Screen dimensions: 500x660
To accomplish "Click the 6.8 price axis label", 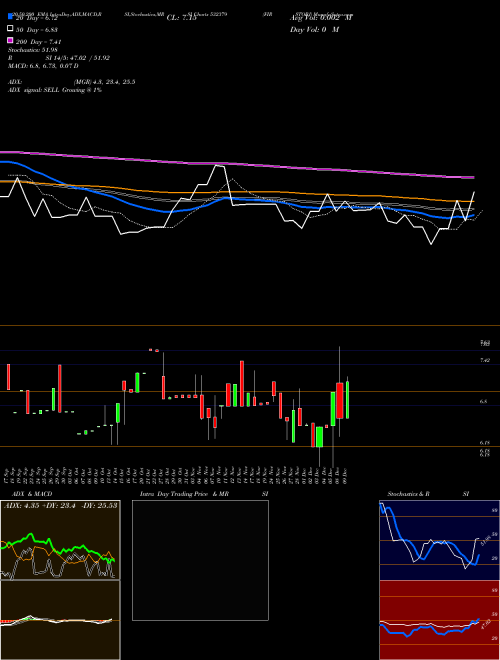I will click(484, 402).
